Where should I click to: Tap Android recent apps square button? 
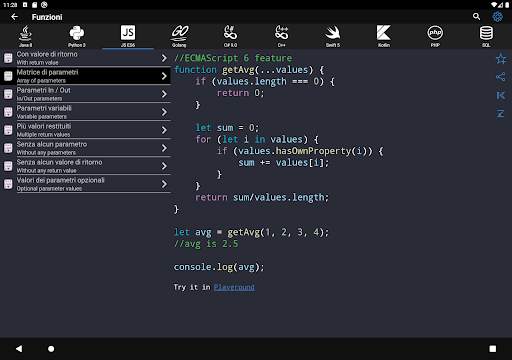(x=493, y=349)
